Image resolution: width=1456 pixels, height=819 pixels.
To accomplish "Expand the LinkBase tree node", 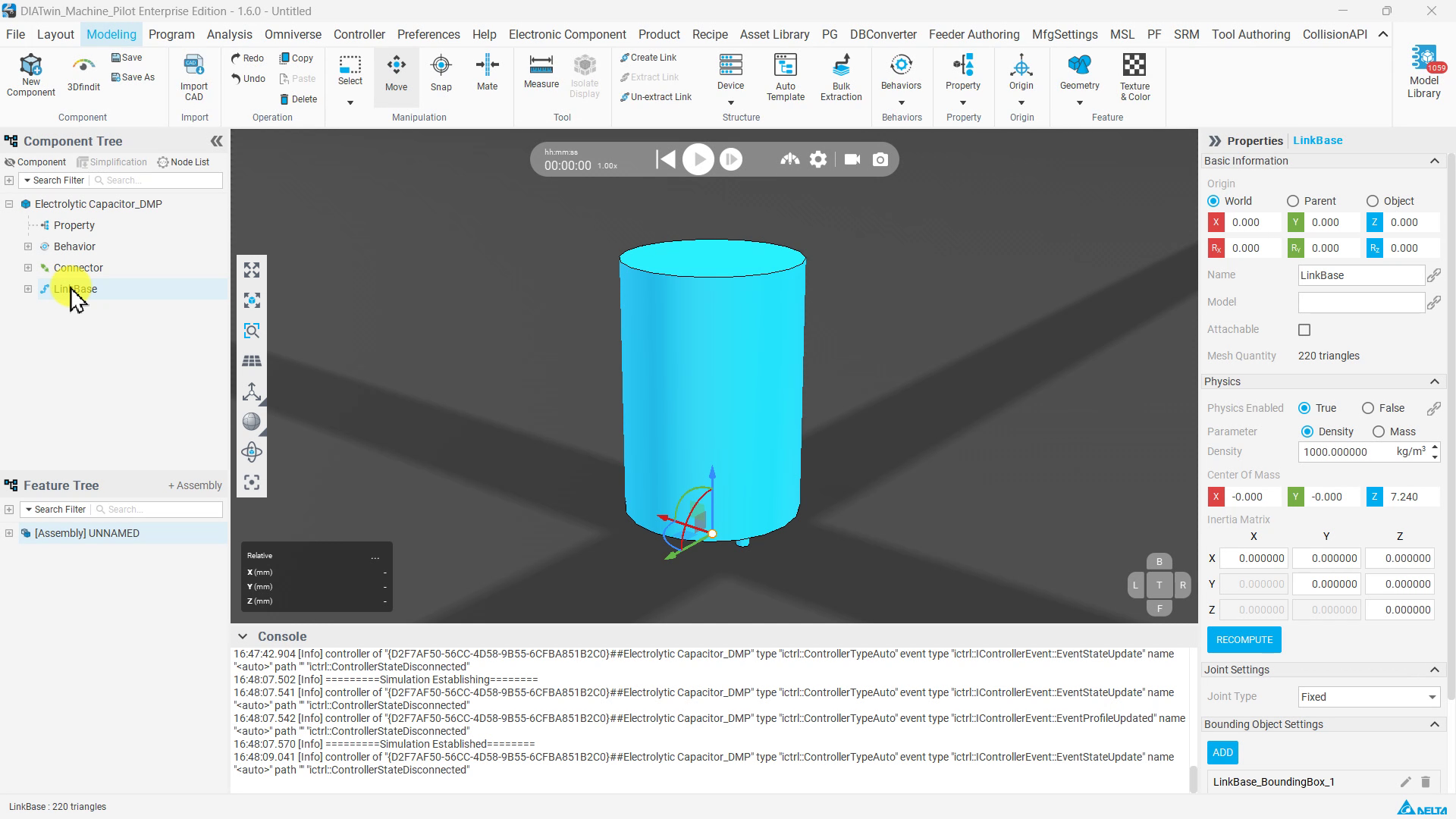I will tap(28, 289).
